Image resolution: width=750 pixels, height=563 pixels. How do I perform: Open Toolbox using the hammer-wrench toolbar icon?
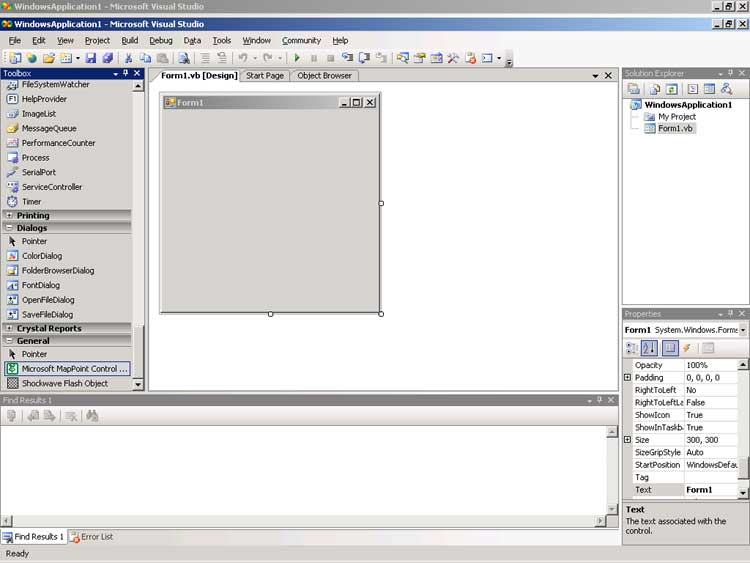point(453,58)
